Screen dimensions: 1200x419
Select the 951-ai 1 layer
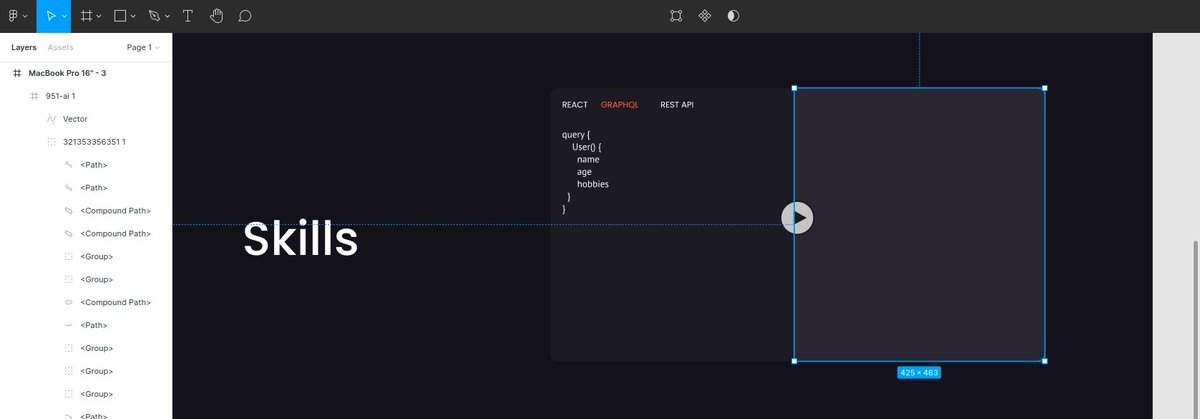[60, 96]
